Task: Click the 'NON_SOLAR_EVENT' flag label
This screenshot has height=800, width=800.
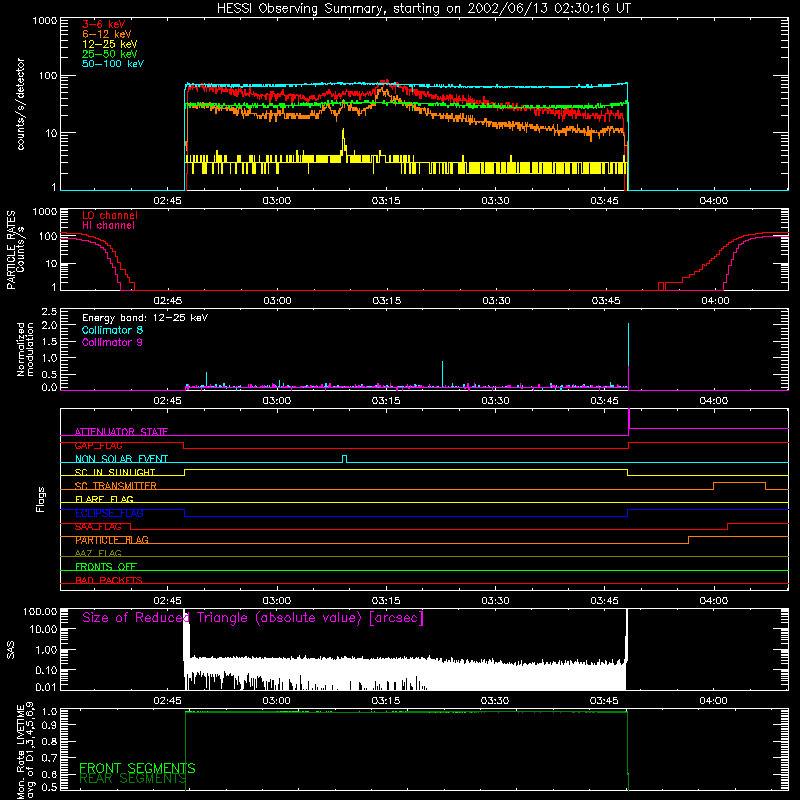Action: (121, 459)
